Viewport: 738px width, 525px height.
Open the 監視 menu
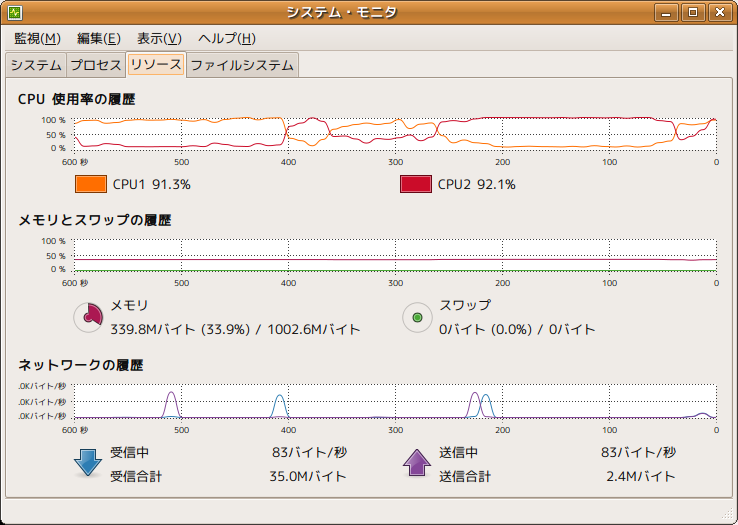(x=37, y=39)
